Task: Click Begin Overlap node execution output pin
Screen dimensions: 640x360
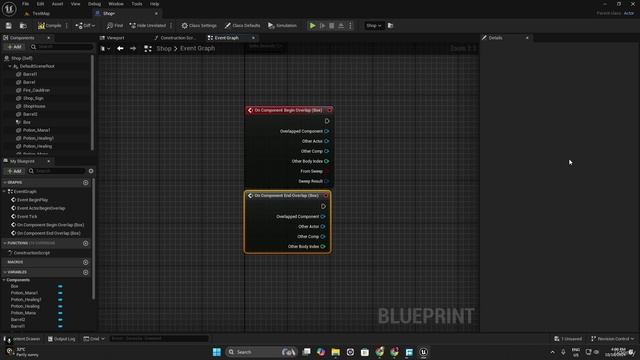Action: (327, 121)
